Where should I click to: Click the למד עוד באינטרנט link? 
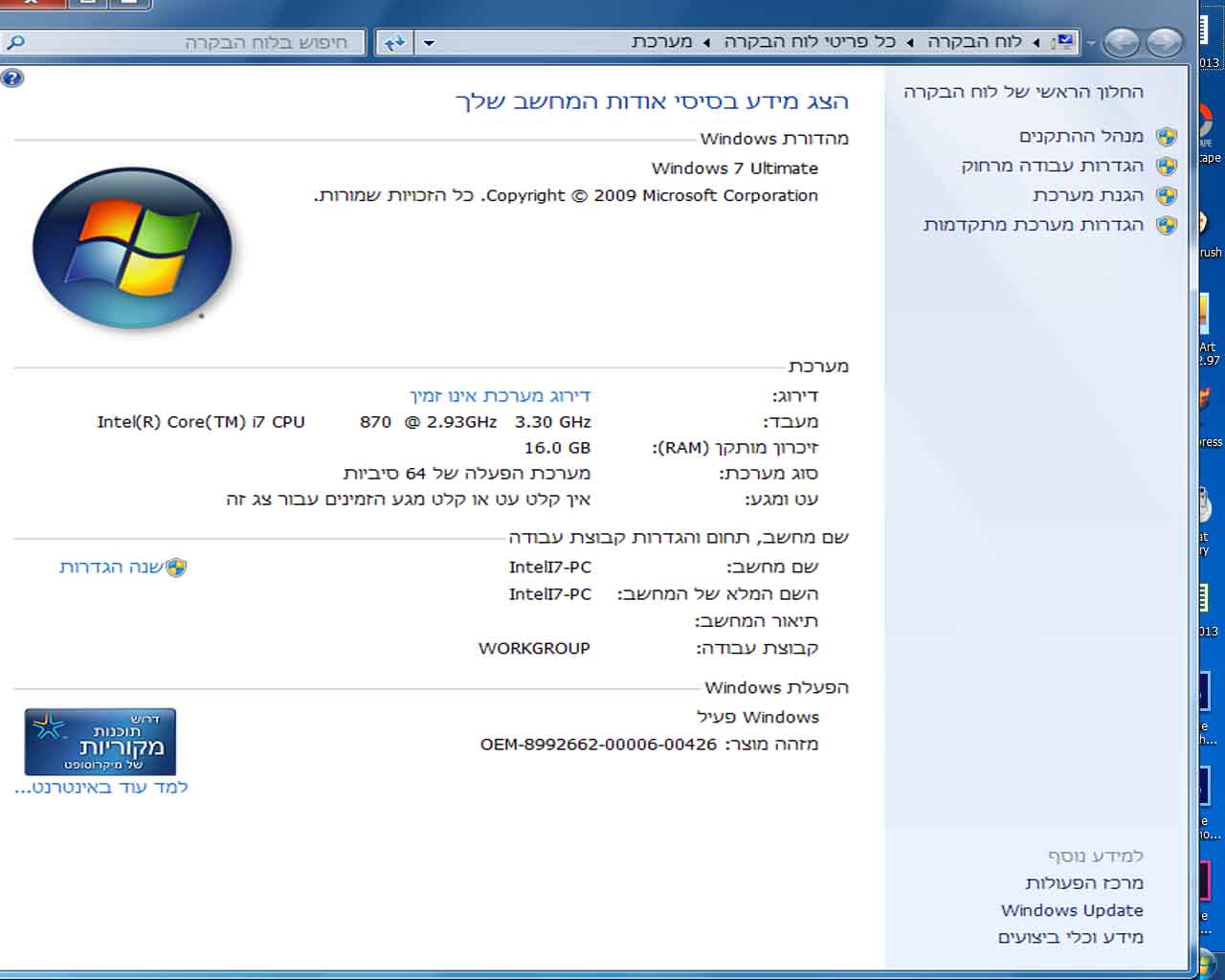point(101,788)
